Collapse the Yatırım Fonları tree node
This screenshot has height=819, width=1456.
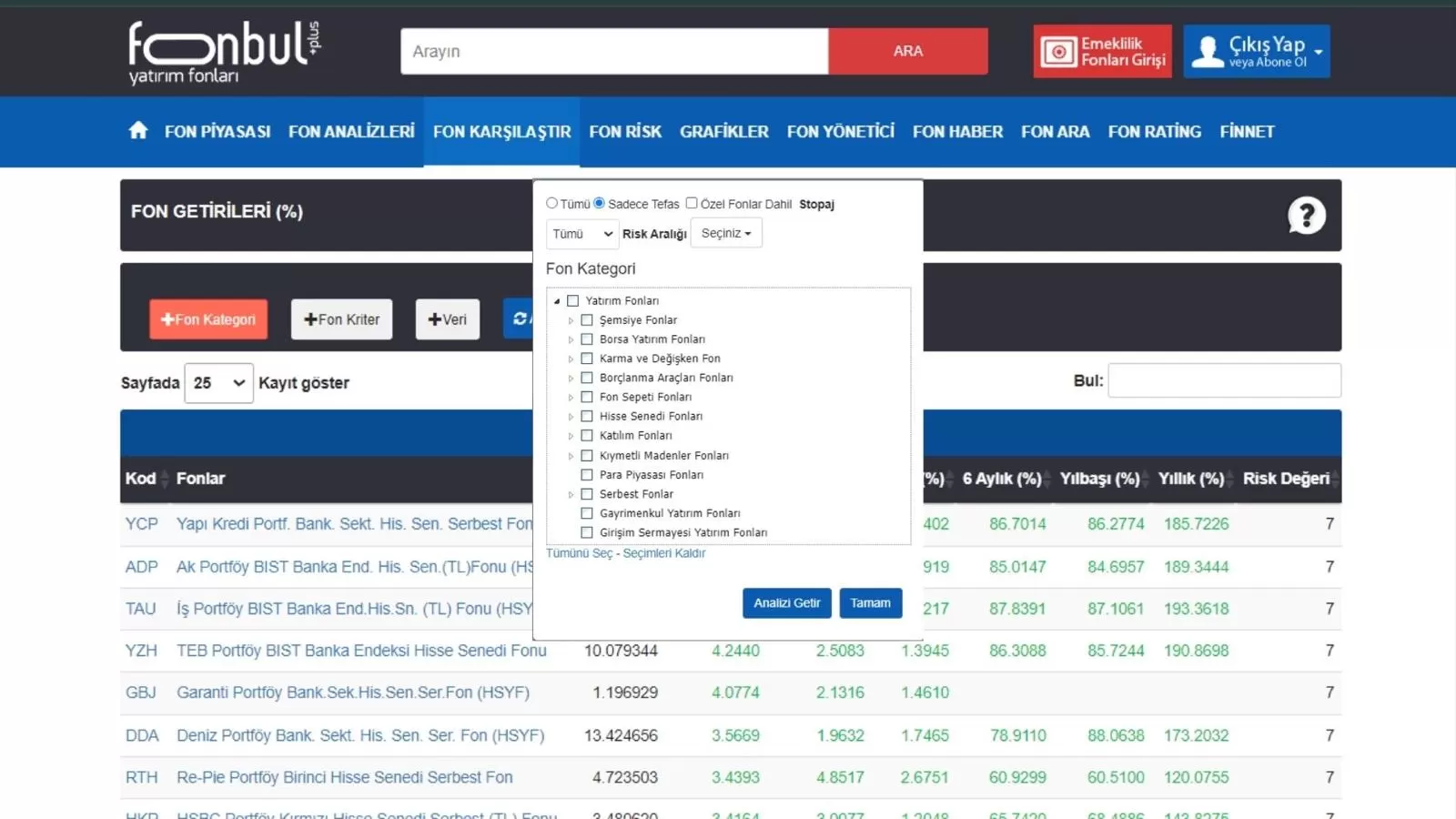557,301
